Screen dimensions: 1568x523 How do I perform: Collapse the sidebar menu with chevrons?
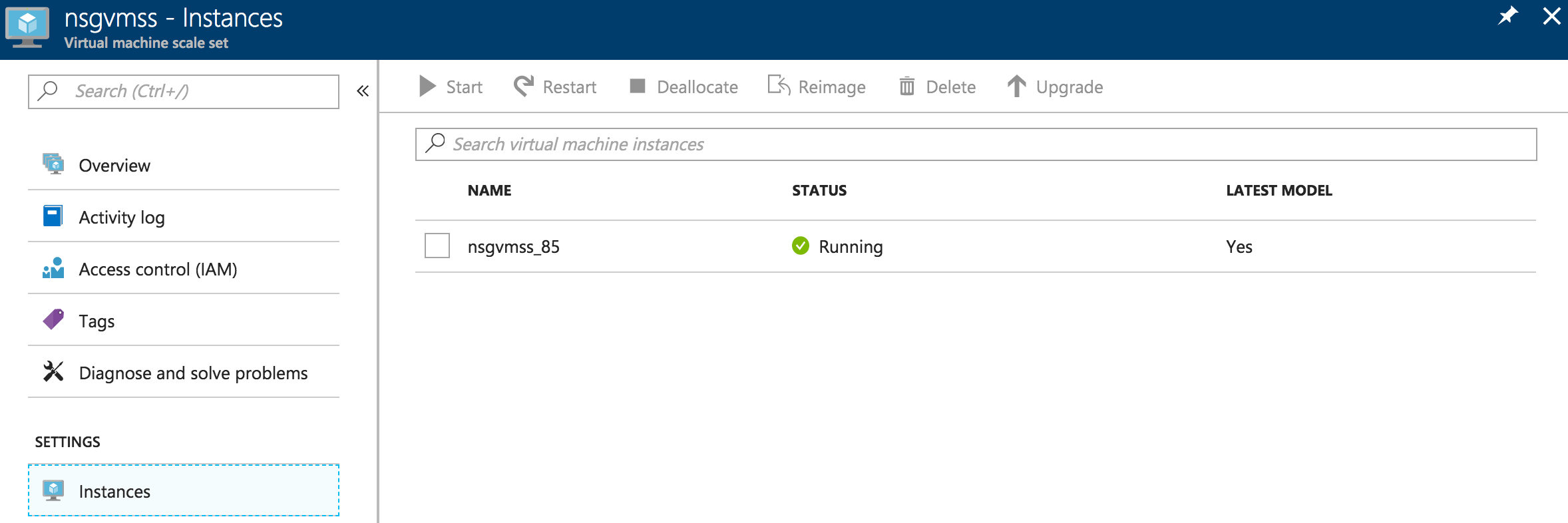[x=363, y=91]
